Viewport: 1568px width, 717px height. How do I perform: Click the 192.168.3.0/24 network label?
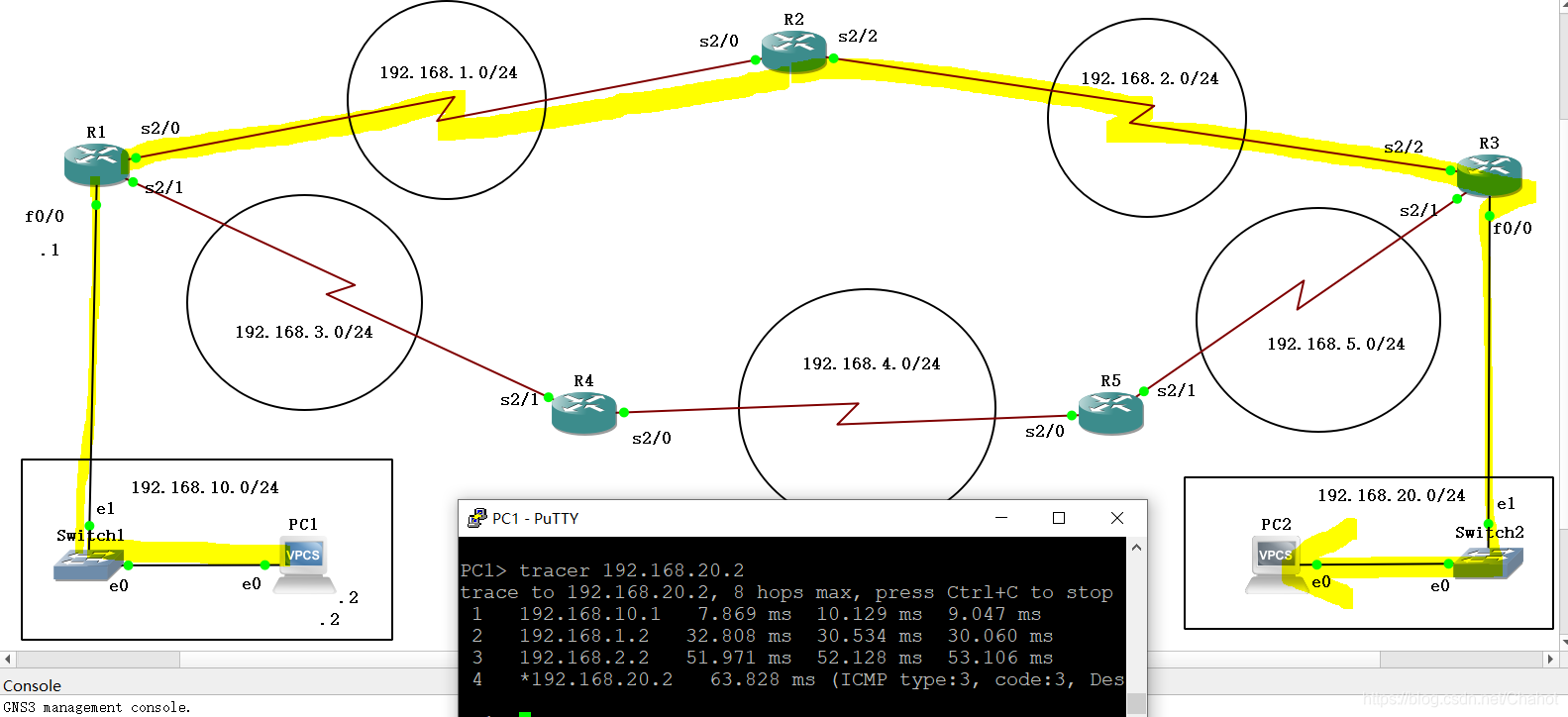(304, 332)
